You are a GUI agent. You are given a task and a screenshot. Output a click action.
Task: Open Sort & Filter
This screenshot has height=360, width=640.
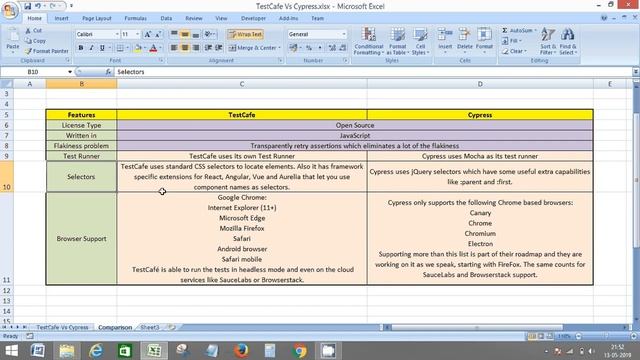[x=548, y=41]
